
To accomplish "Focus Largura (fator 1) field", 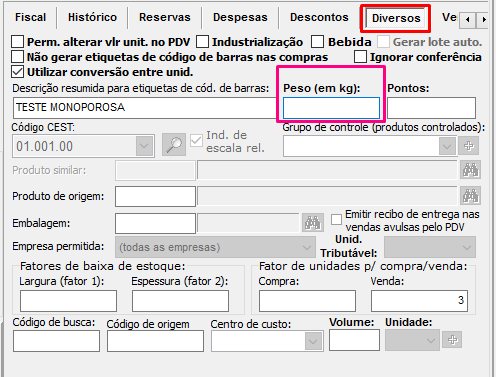I will coord(68,301).
